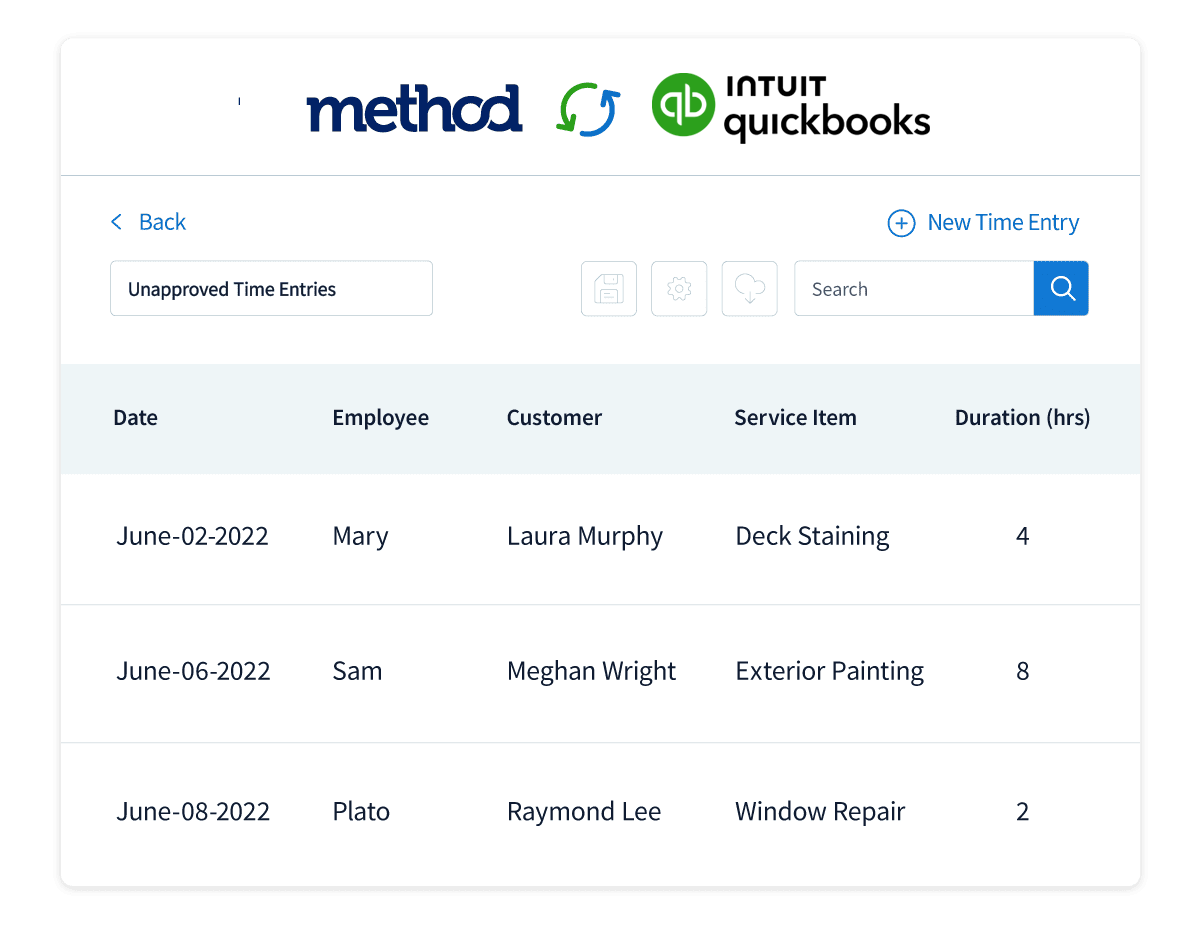Viewport: 1200px width, 946px height.
Task: Click the green-blue sync arrows icon
Action: [588, 110]
